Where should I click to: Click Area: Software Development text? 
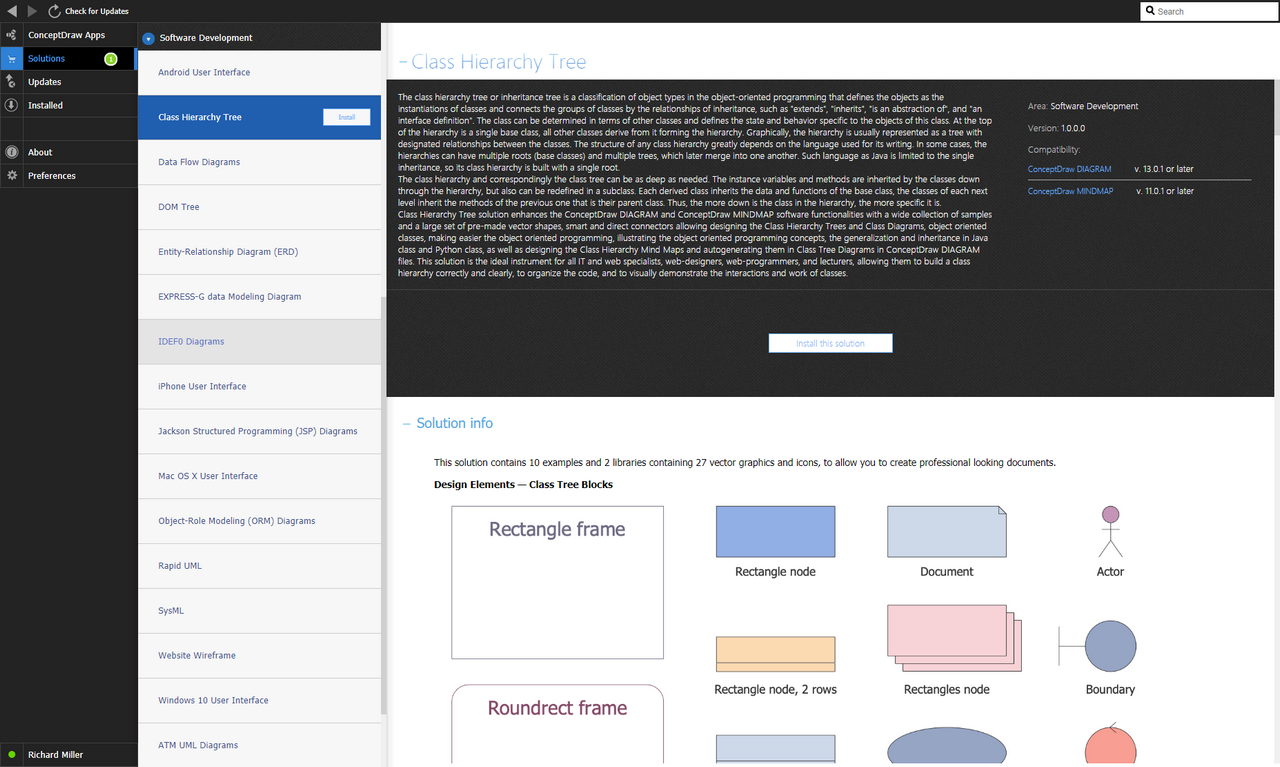(x=1083, y=106)
